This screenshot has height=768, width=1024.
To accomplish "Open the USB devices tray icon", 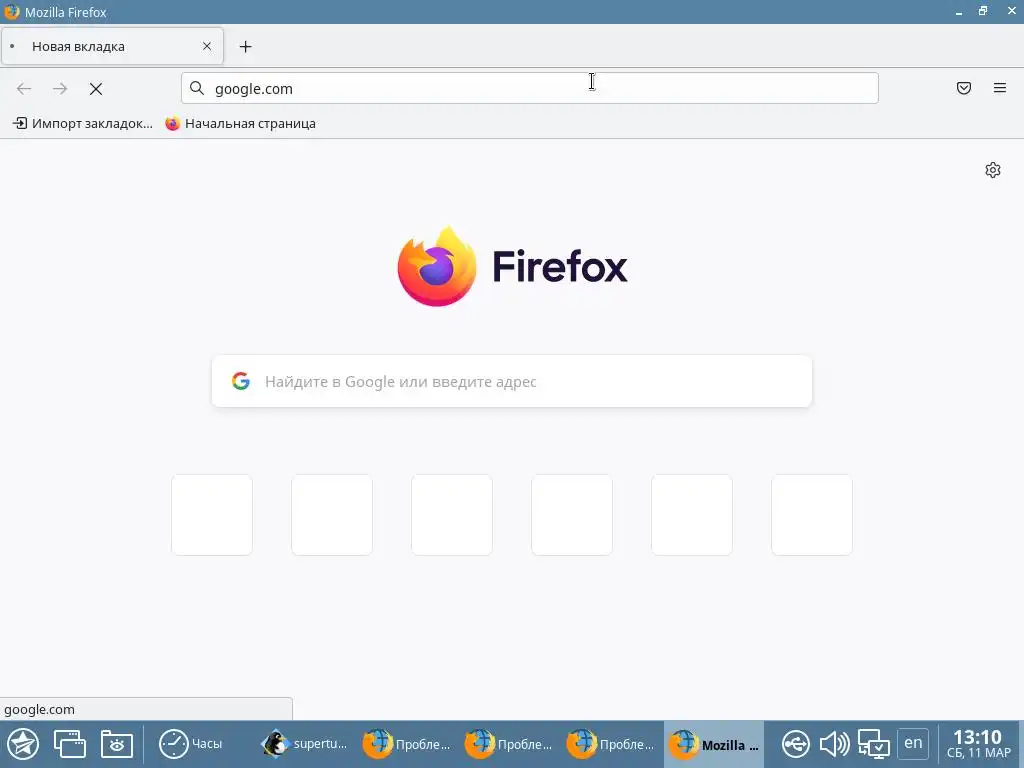I will coord(795,744).
